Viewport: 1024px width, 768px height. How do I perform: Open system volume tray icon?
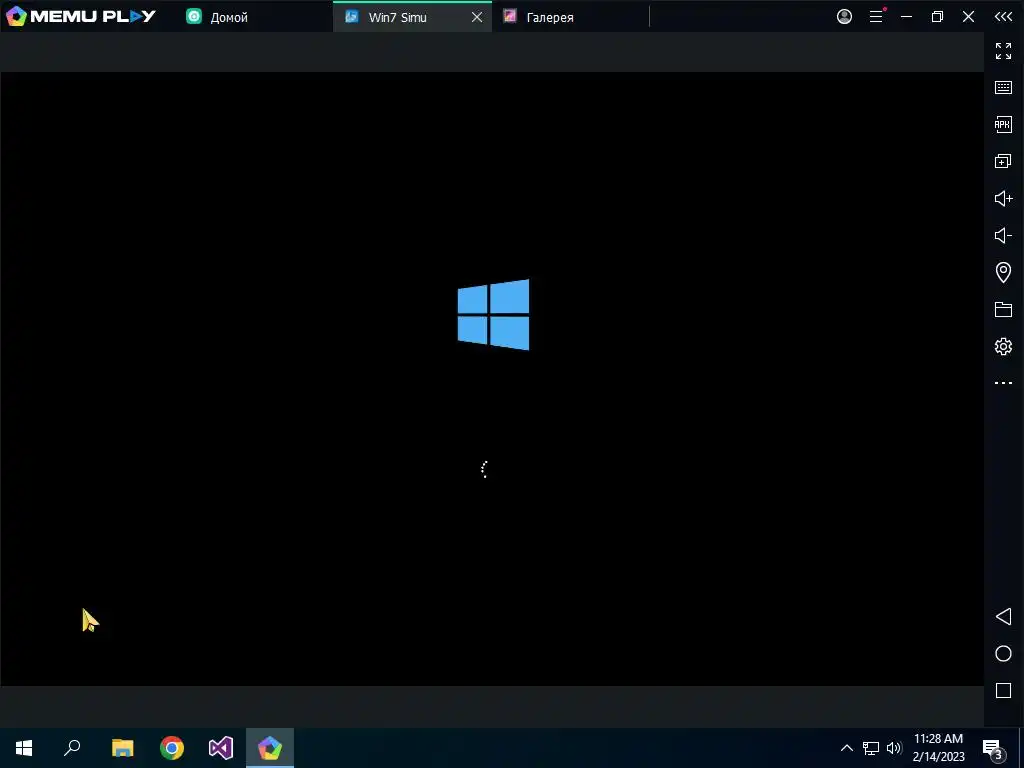[x=894, y=748]
